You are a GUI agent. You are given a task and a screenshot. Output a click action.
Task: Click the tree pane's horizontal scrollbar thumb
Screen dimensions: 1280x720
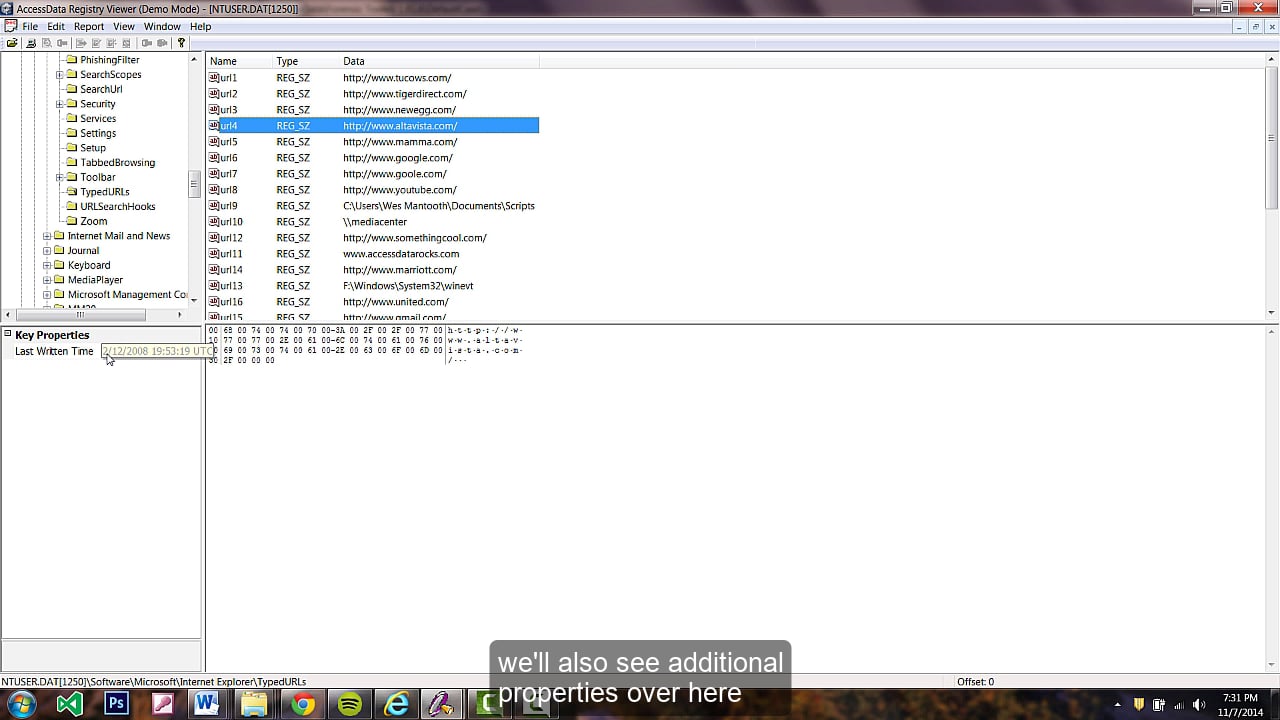coord(80,315)
